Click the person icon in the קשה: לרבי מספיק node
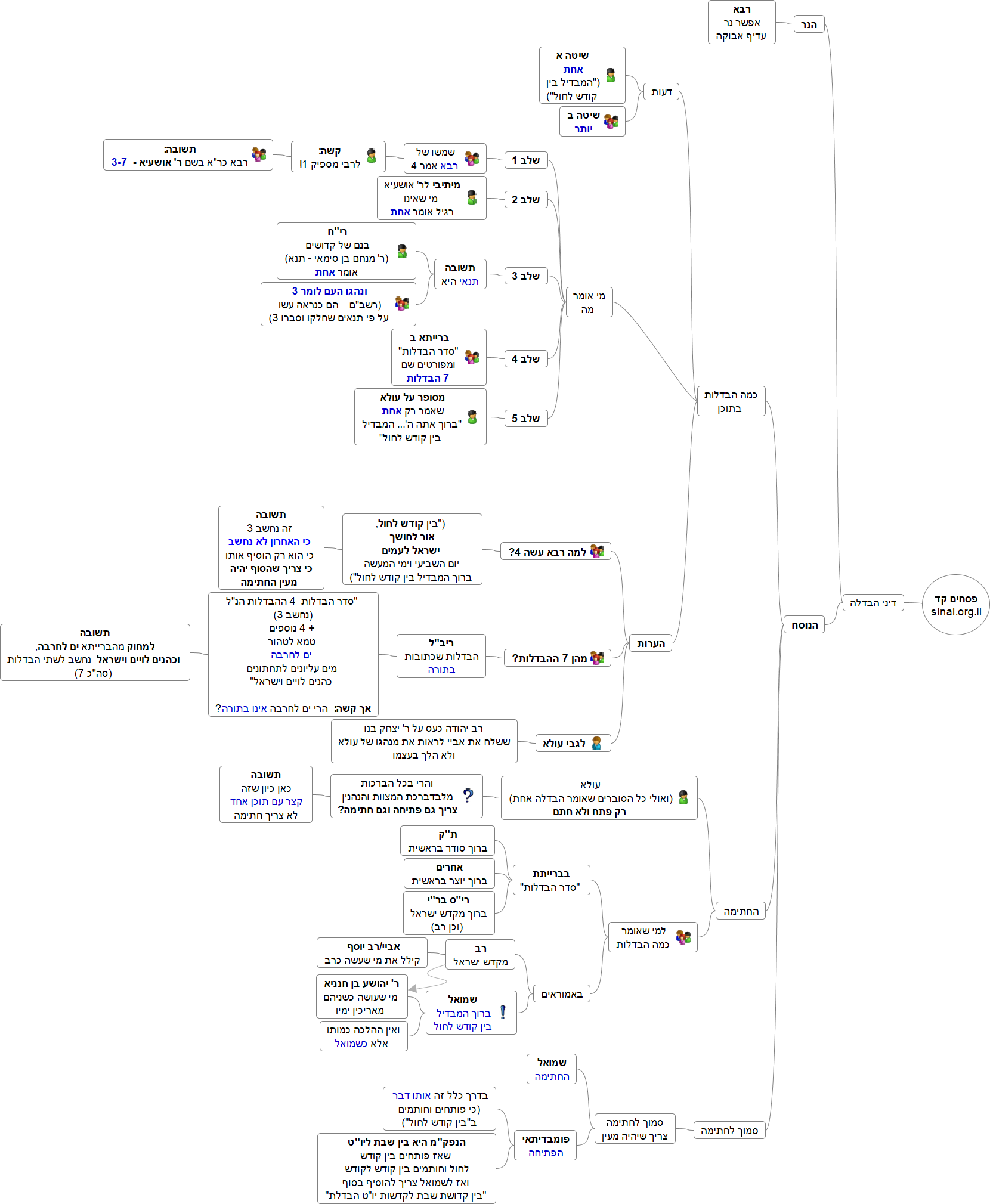Viewport: 990px width, 1204px height. 372,156
